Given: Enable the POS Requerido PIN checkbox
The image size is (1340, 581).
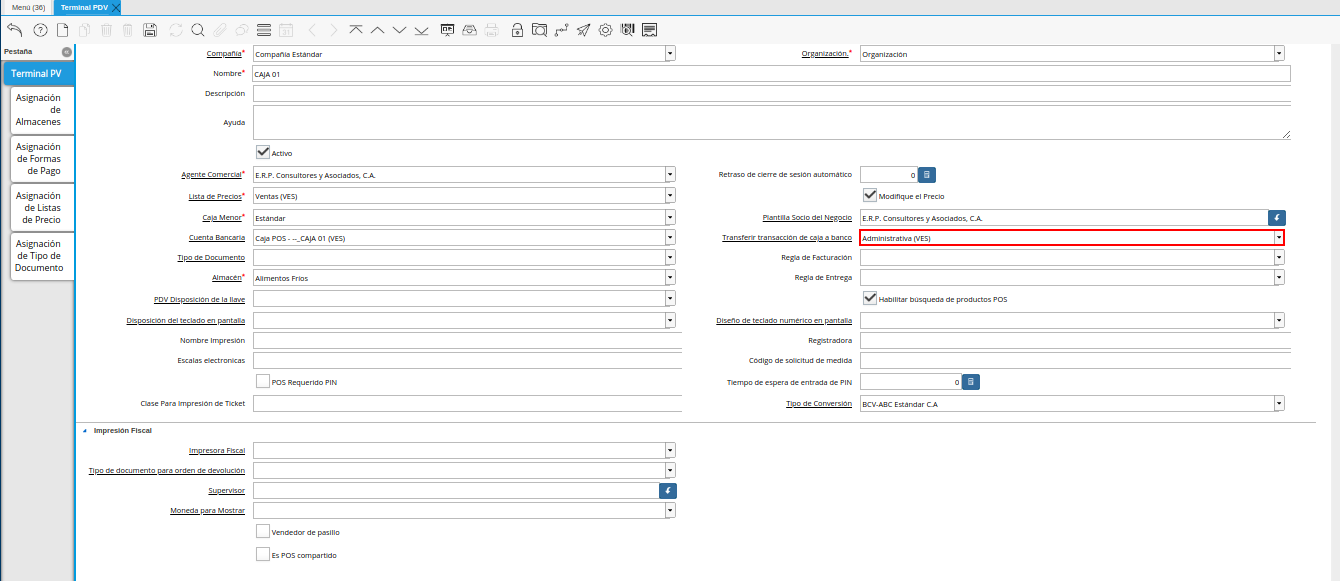Looking at the screenshot, I should [x=263, y=381].
